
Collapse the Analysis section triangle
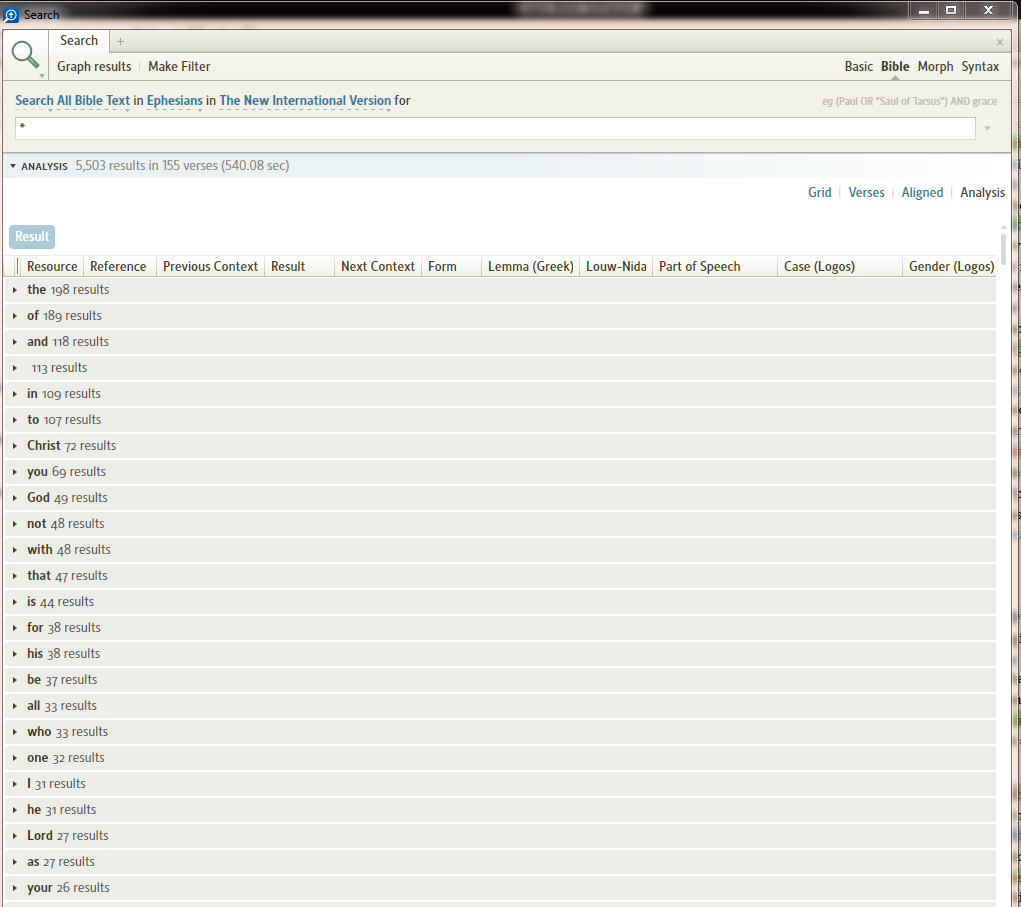coord(13,166)
